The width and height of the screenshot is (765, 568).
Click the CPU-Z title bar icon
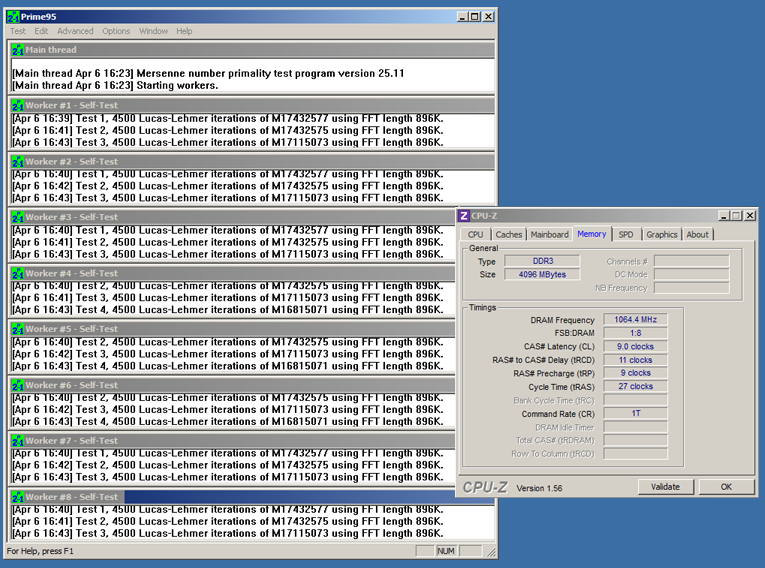point(464,215)
